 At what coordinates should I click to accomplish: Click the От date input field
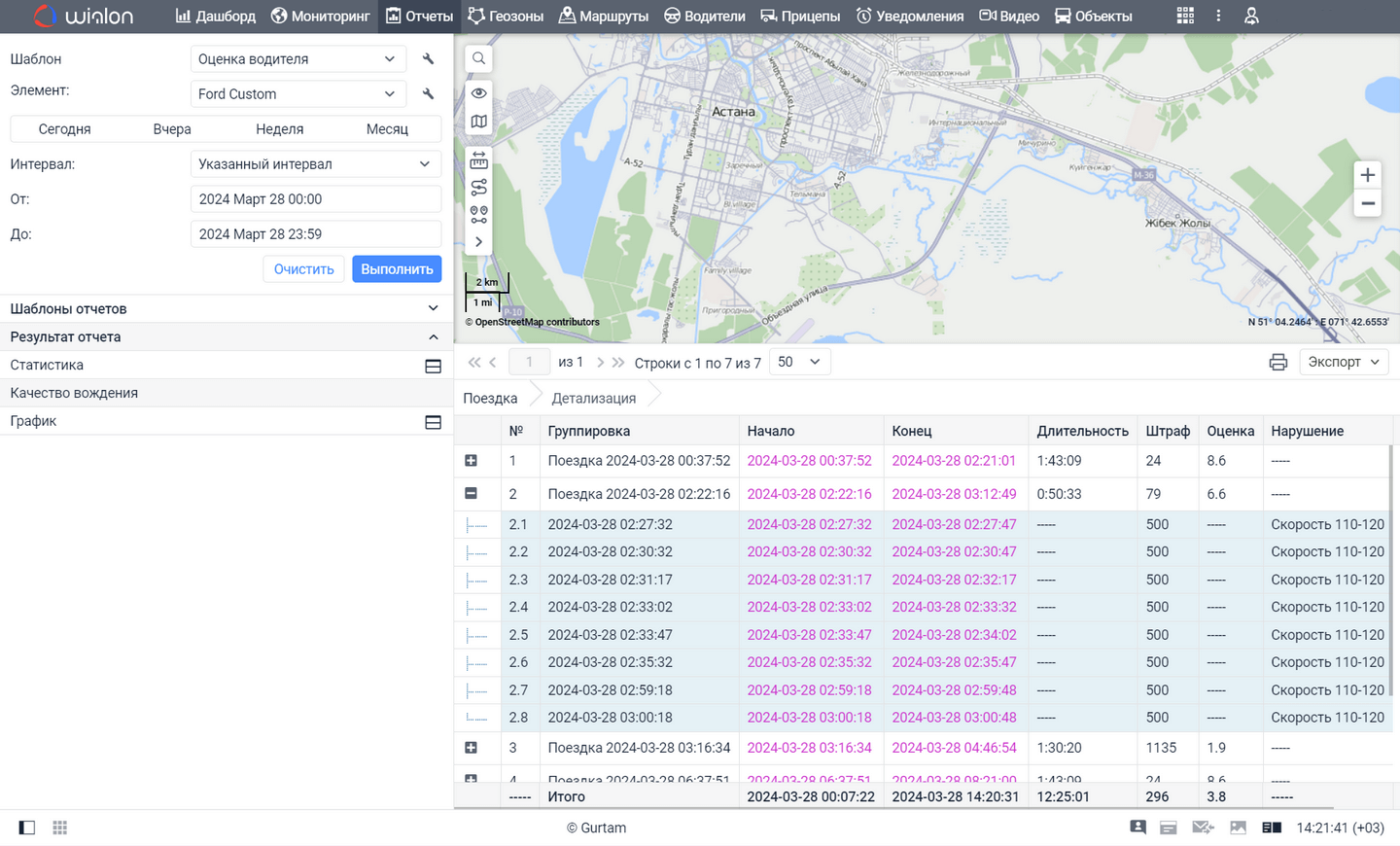(x=315, y=199)
